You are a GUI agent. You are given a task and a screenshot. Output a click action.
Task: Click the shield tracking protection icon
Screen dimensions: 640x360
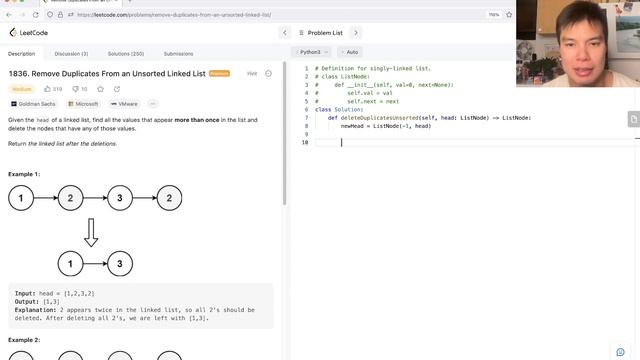(x=50, y=15)
